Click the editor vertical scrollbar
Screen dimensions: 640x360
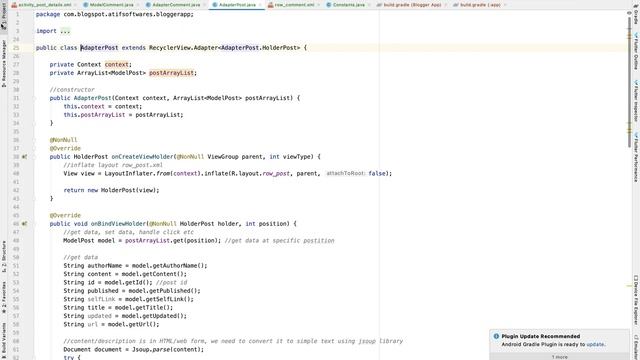click(x=629, y=82)
